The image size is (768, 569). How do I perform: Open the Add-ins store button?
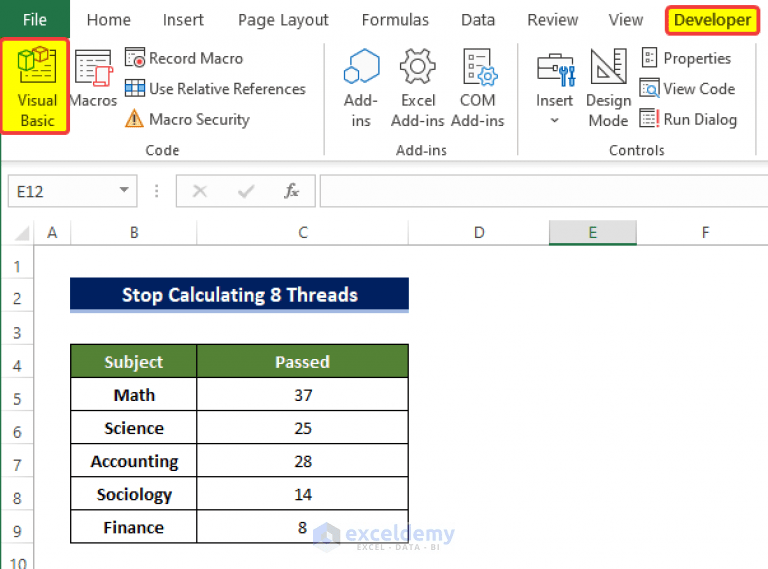[361, 88]
